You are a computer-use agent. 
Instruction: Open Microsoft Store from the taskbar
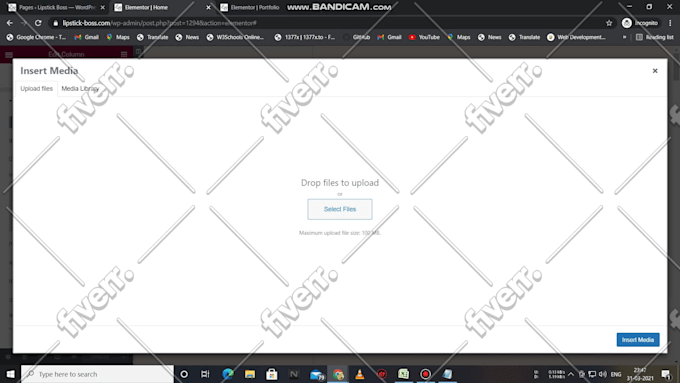pos(272,374)
